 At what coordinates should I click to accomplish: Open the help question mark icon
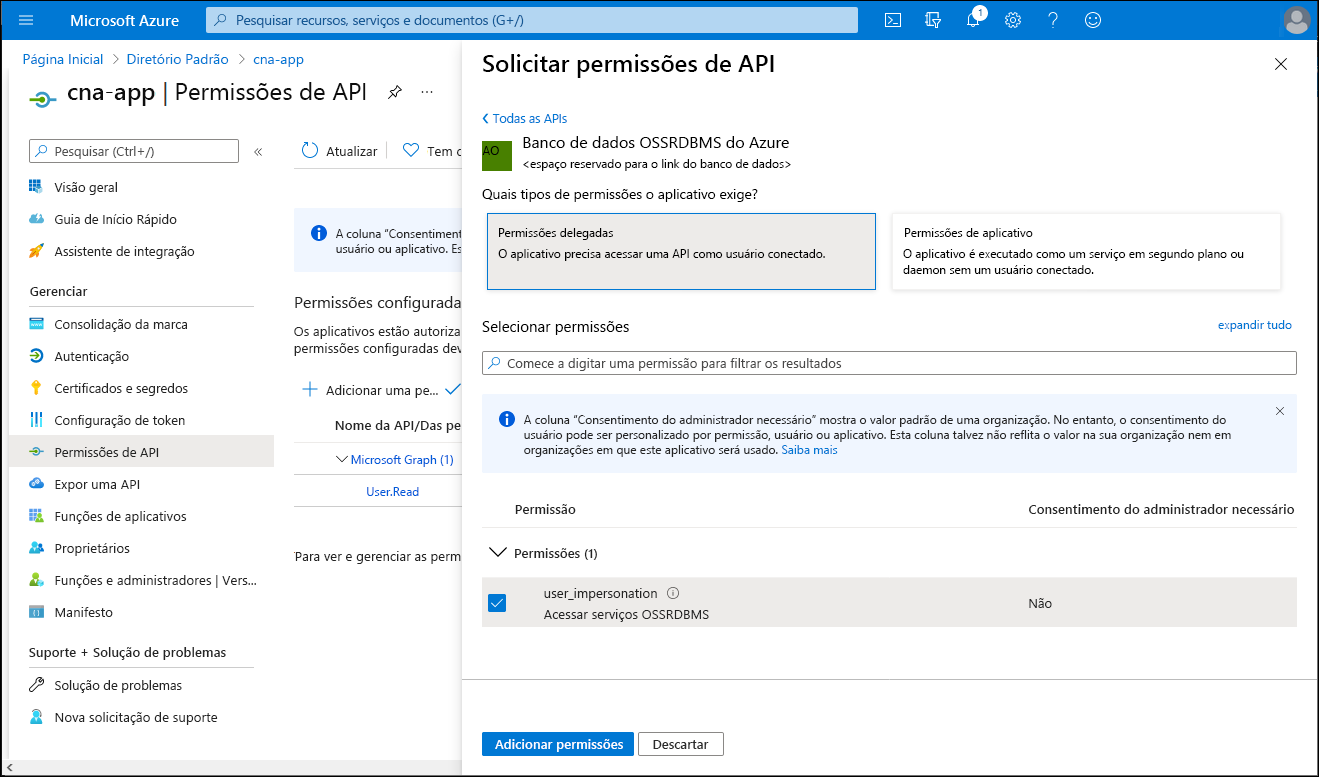(x=1053, y=20)
